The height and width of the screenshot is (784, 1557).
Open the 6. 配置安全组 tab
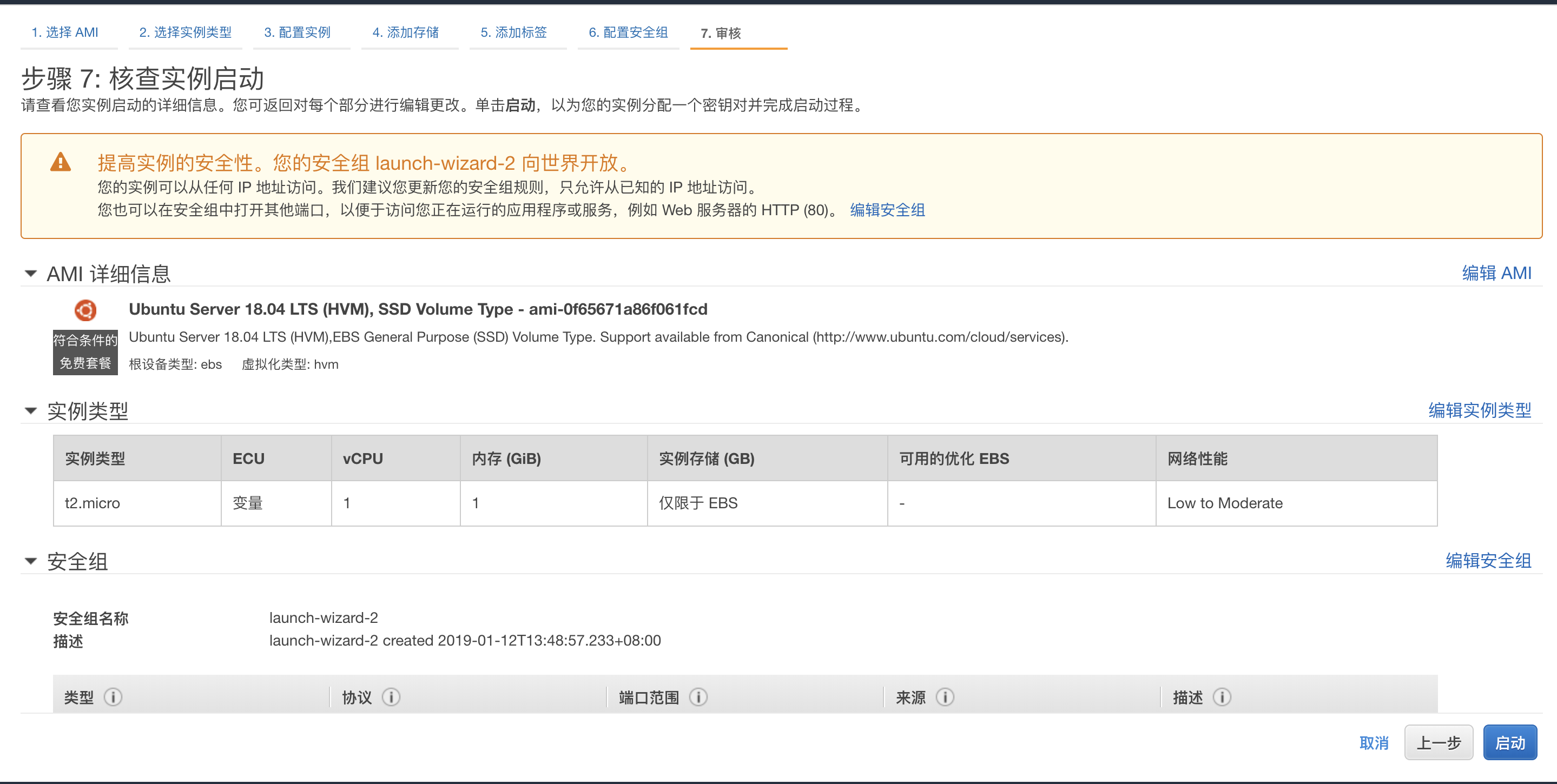click(628, 32)
